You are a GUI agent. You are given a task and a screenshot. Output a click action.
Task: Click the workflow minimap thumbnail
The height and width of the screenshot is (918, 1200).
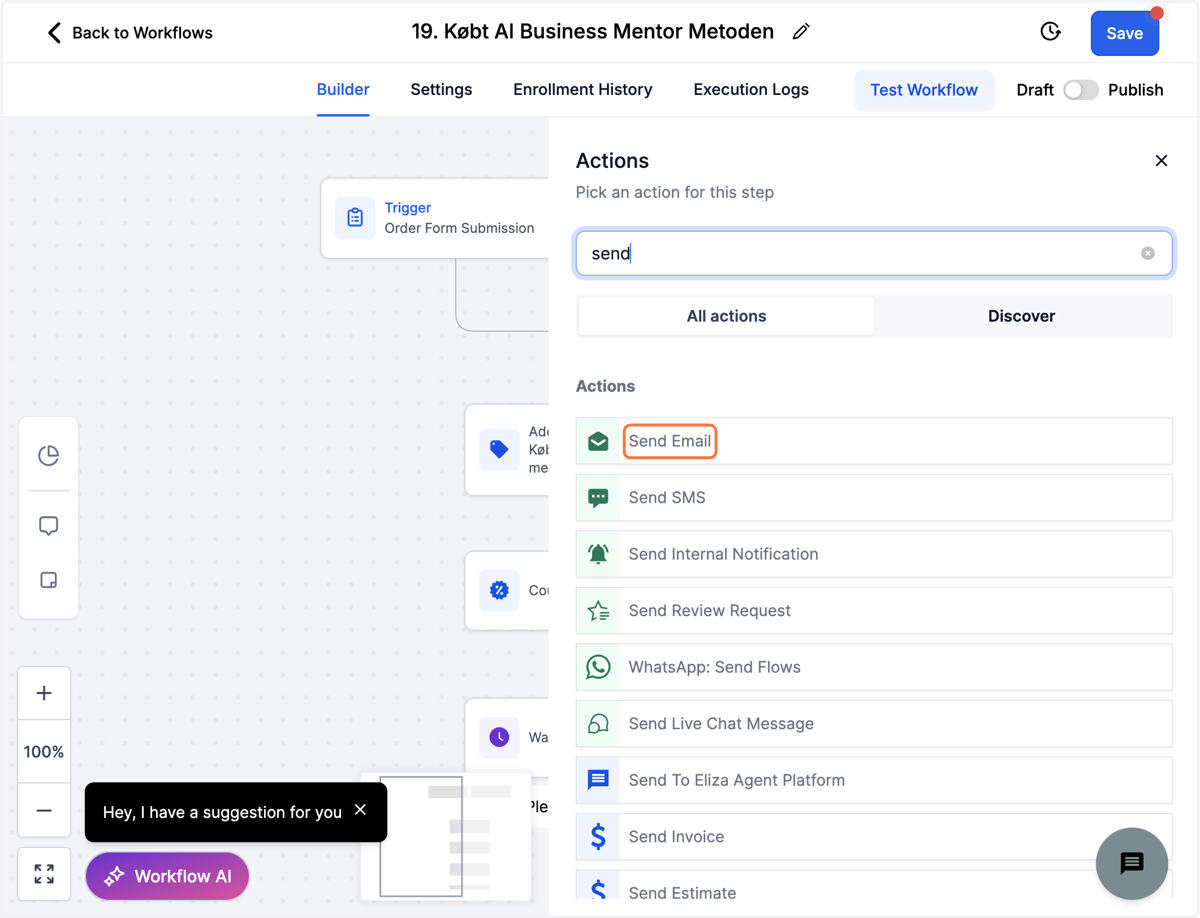(445, 836)
